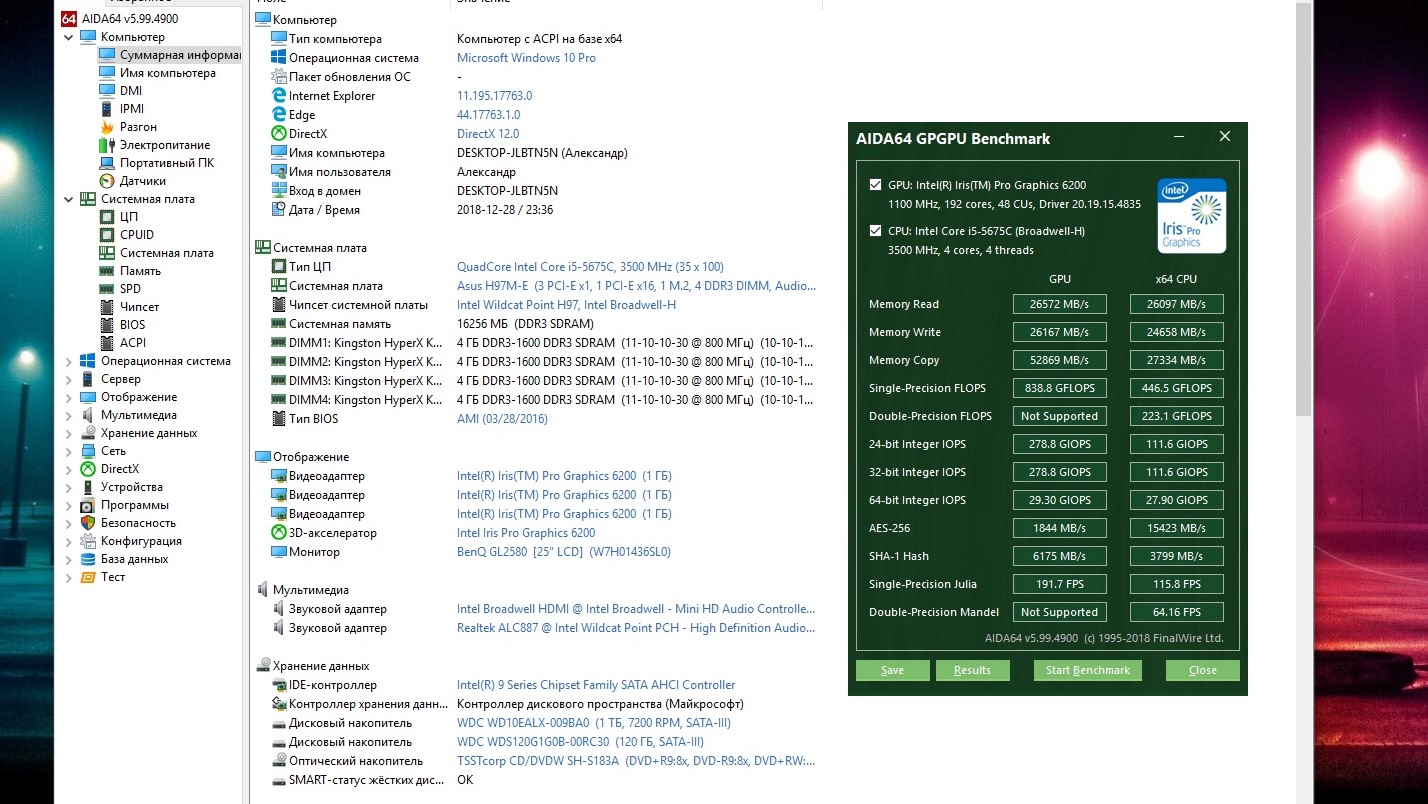The width and height of the screenshot is (1428, 804).
Task: Open the WDC WD10EALX-009BA0 disk link
Action: click(x=594, y=723)
